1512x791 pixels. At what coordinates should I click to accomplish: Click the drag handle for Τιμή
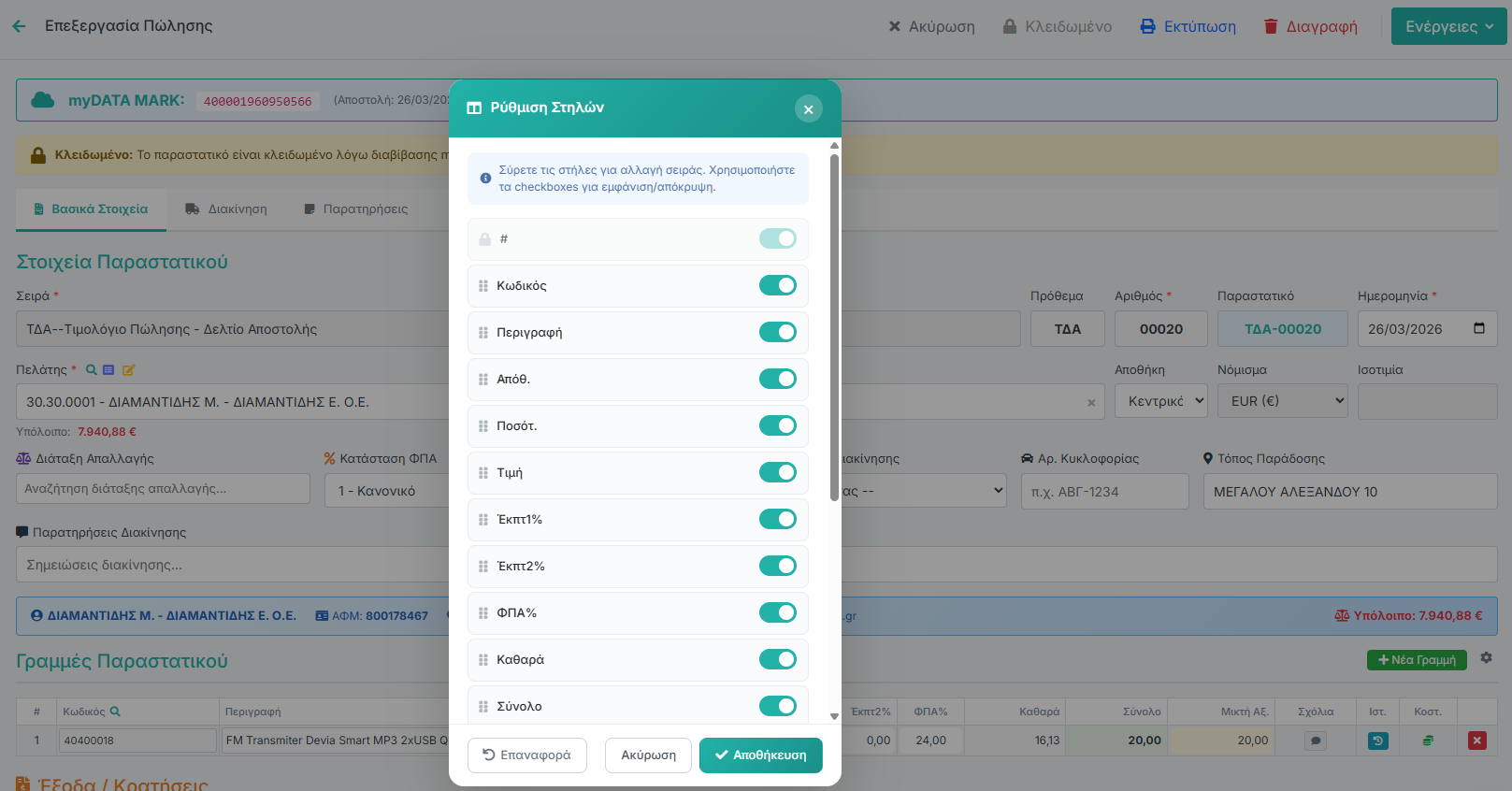click(x=483, y=473)
